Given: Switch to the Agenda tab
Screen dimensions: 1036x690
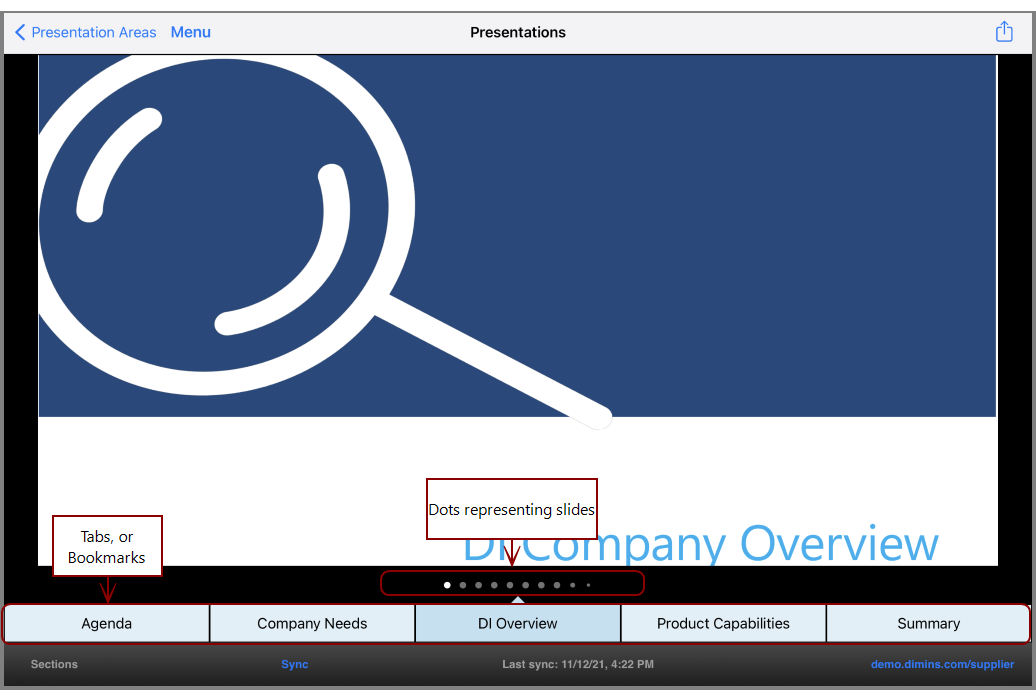Looking at the screenshot, I should (106, 623).
